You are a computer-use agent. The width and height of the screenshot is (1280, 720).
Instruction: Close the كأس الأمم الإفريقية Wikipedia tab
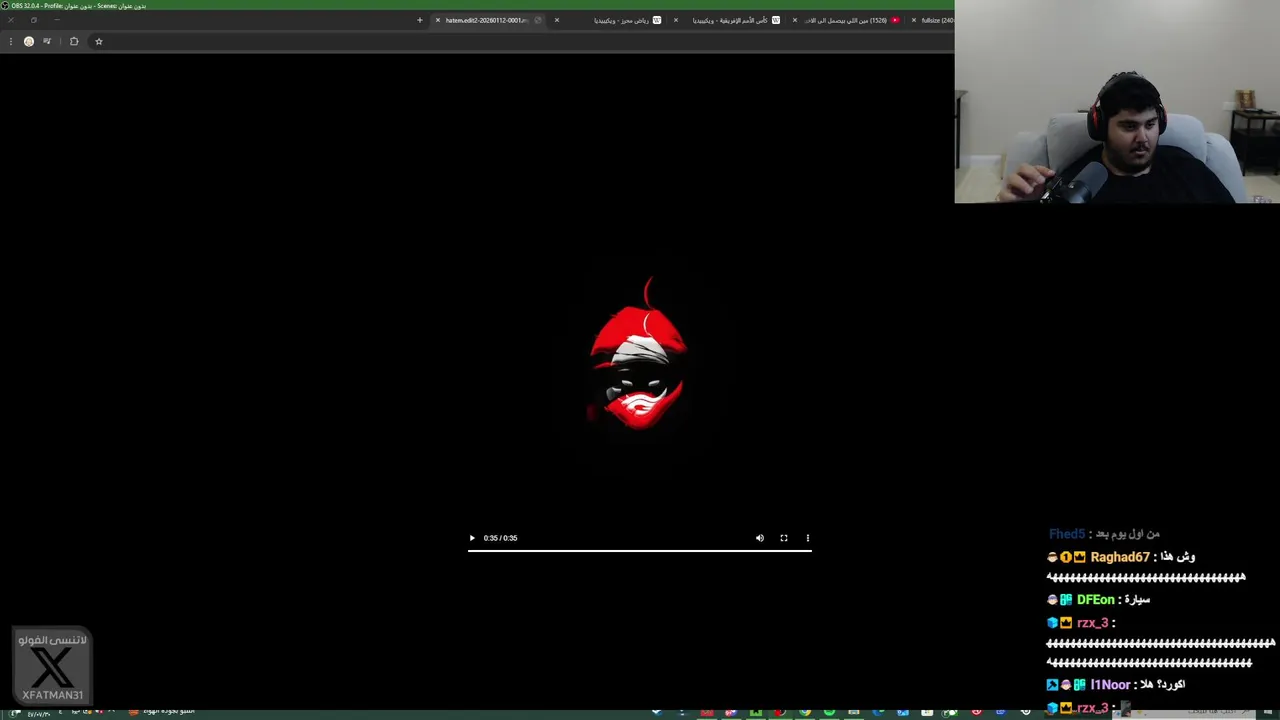pos(675,20)
